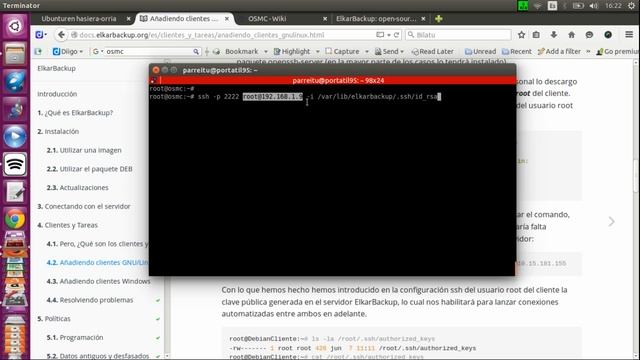
Task: Open the Firefox hamburger menu
Action: pyautogui.click(x=629, y=35)
